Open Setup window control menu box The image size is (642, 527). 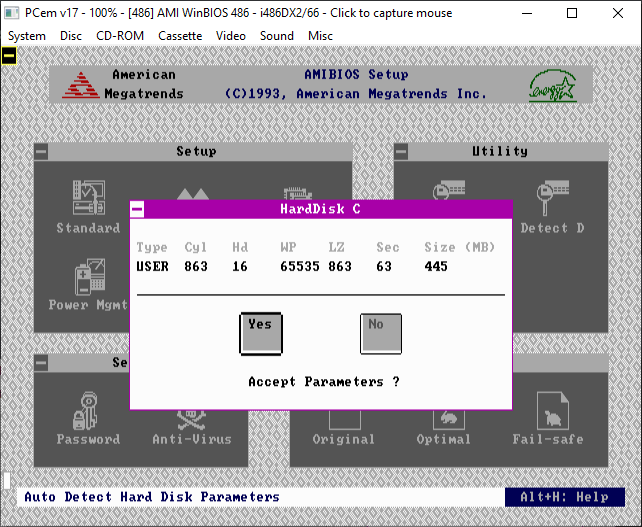41,152
